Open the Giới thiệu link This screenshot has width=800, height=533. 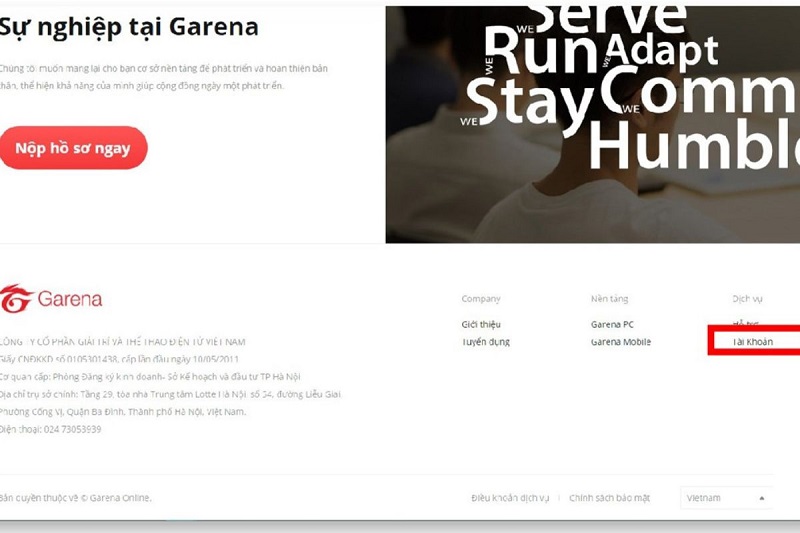(x=481, y=324)
